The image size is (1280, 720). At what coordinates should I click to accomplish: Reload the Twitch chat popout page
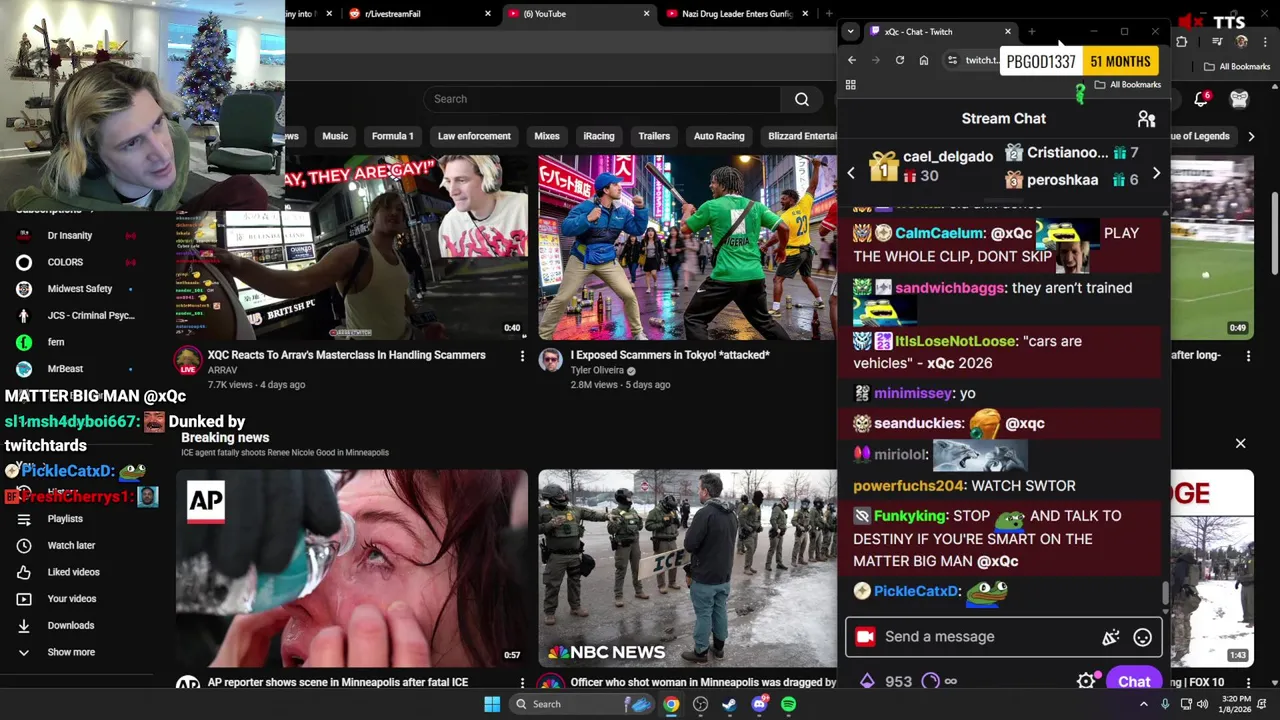899,60
